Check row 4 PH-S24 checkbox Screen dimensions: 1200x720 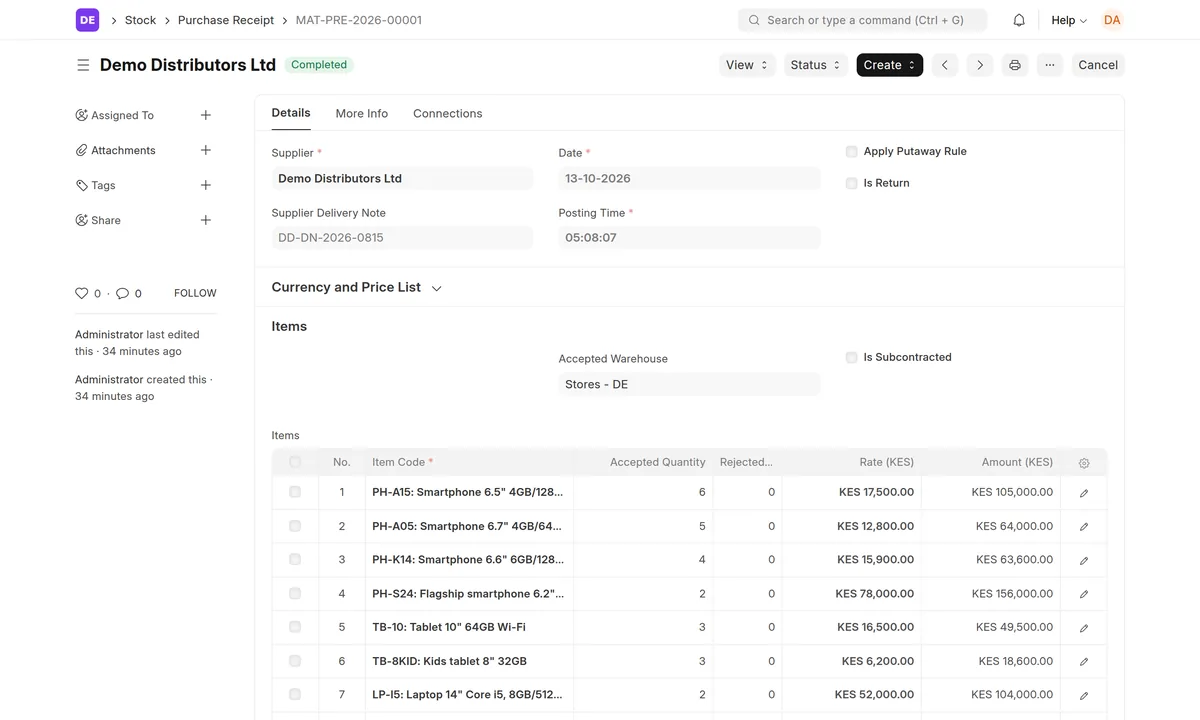coord(295,593)
